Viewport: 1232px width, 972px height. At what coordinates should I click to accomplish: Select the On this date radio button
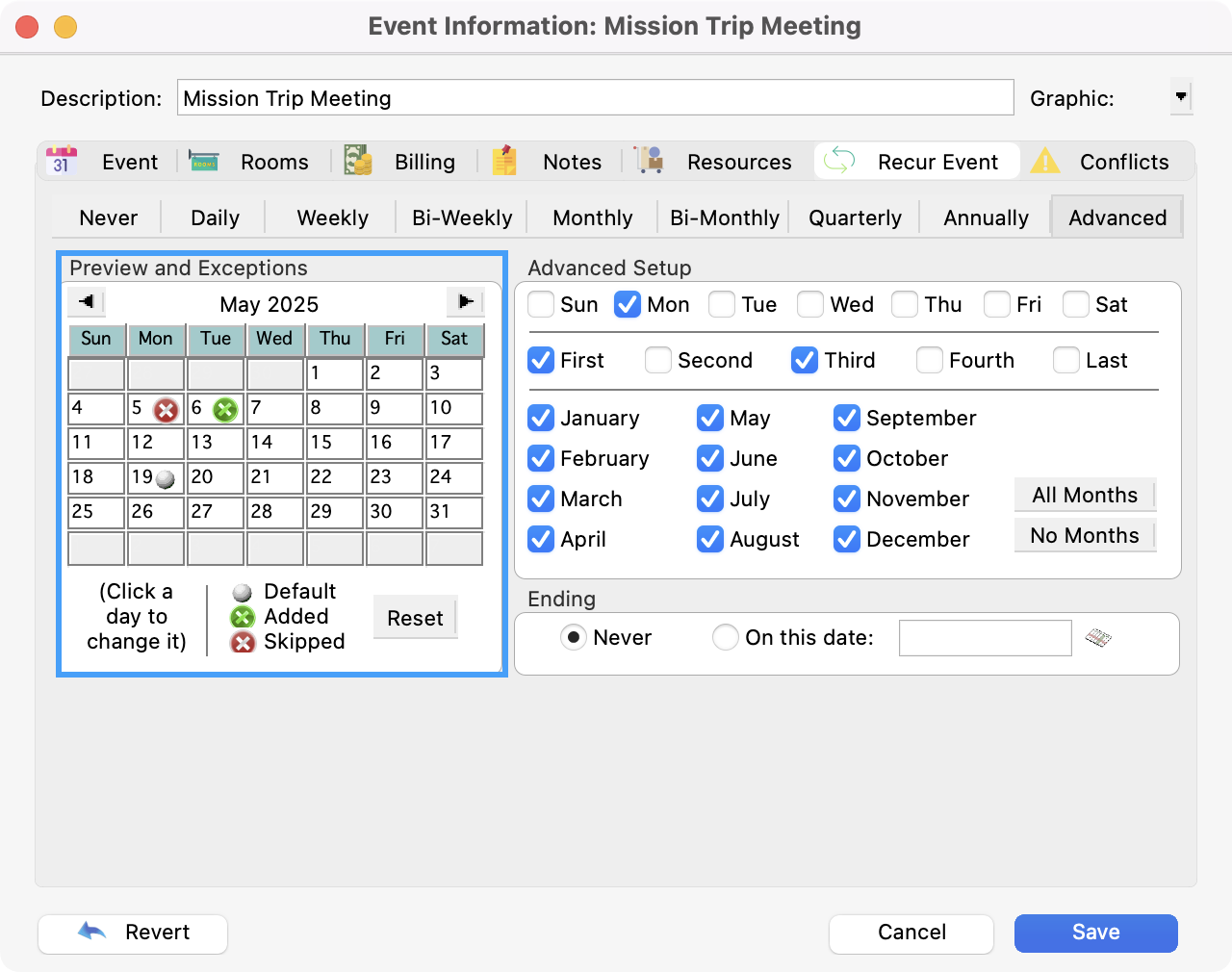pos(726,638)
